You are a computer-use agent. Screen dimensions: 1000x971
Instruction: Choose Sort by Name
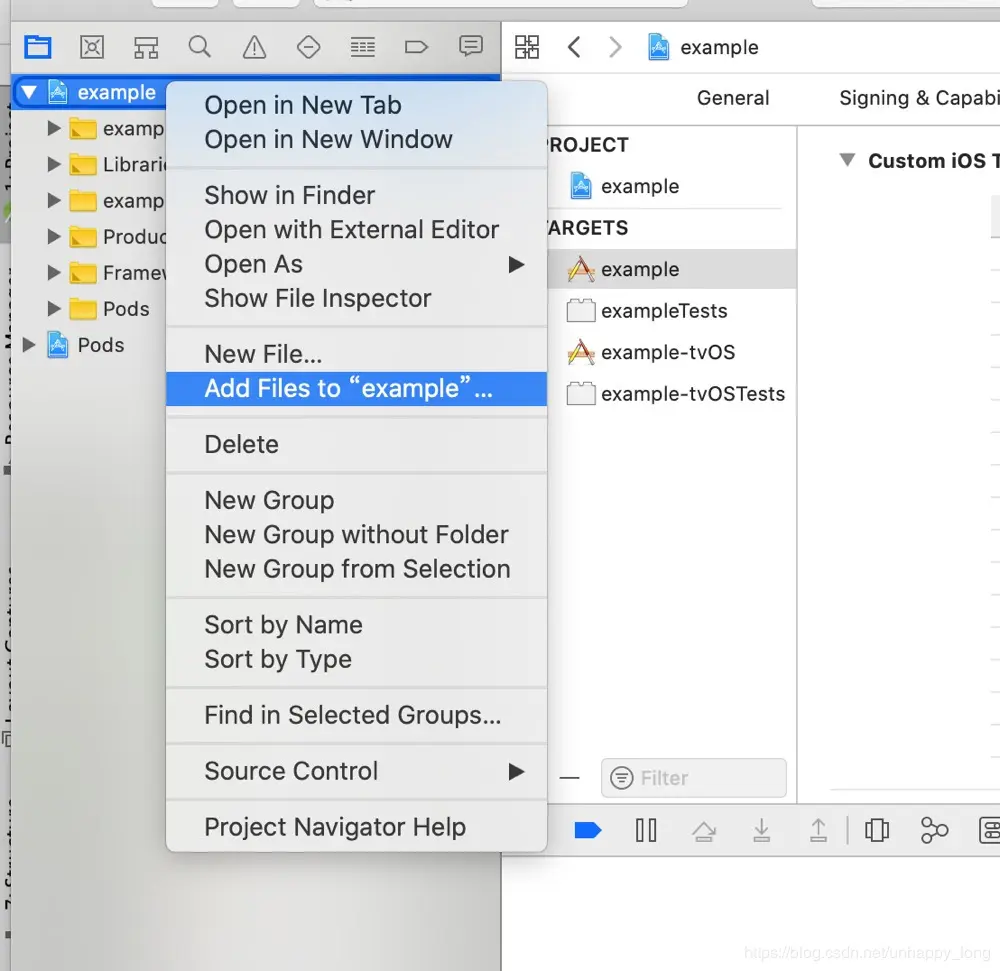click(x=357, y=625)
